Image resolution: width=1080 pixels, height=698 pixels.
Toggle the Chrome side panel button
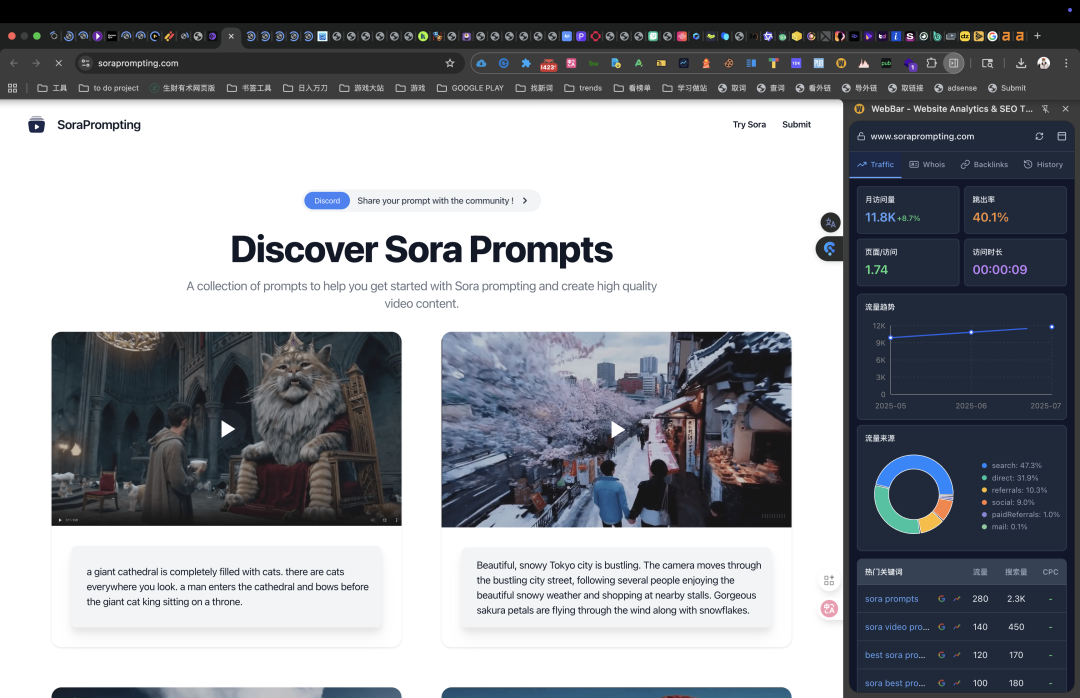(x=953, y=63)
